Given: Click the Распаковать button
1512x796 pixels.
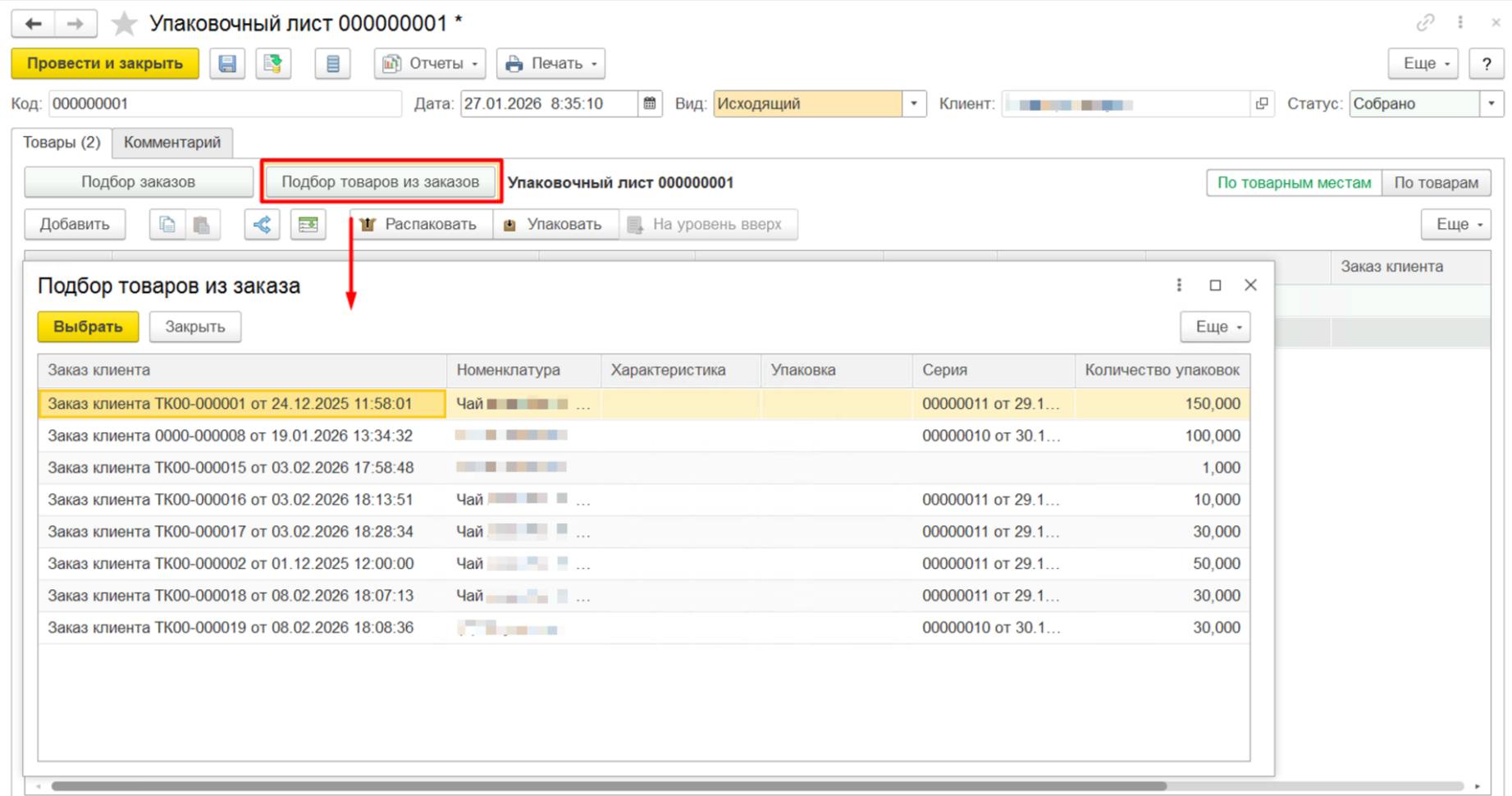Looking at the screenshot, I should (x=421, y=224).
